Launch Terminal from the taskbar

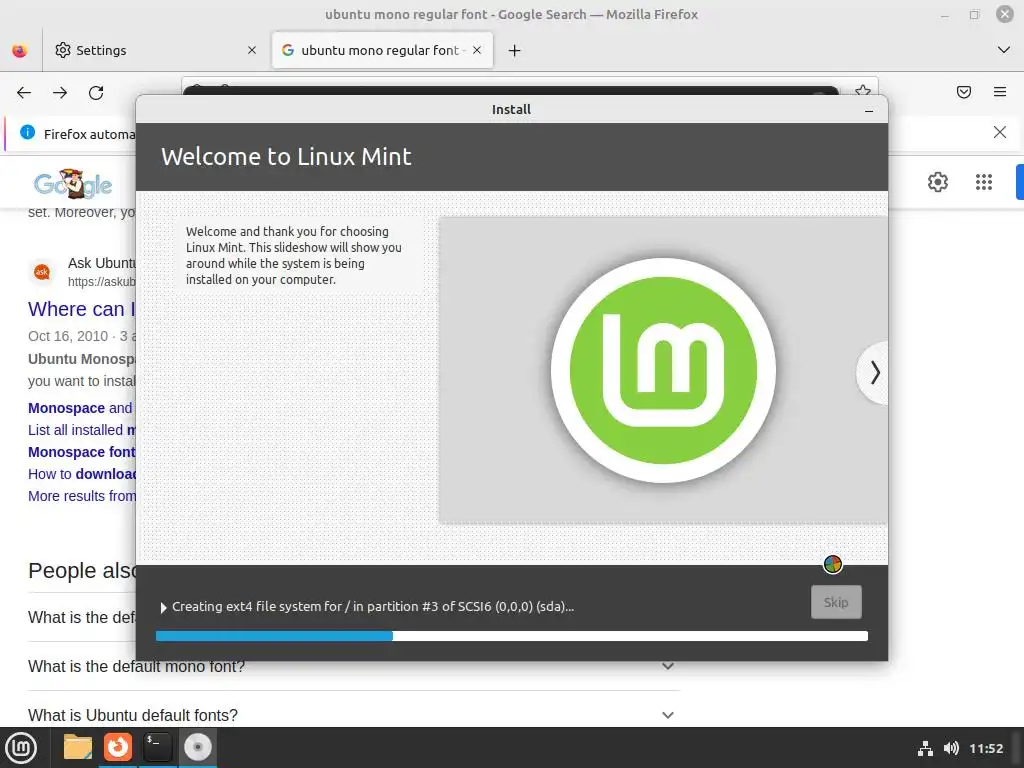pyautogui.click(x=157, y=748)
